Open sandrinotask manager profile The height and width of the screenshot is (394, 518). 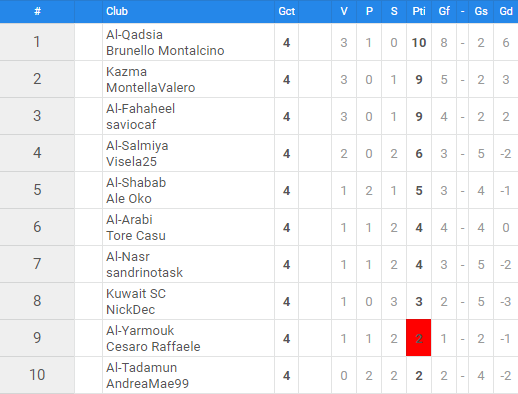tap(144, 273)
